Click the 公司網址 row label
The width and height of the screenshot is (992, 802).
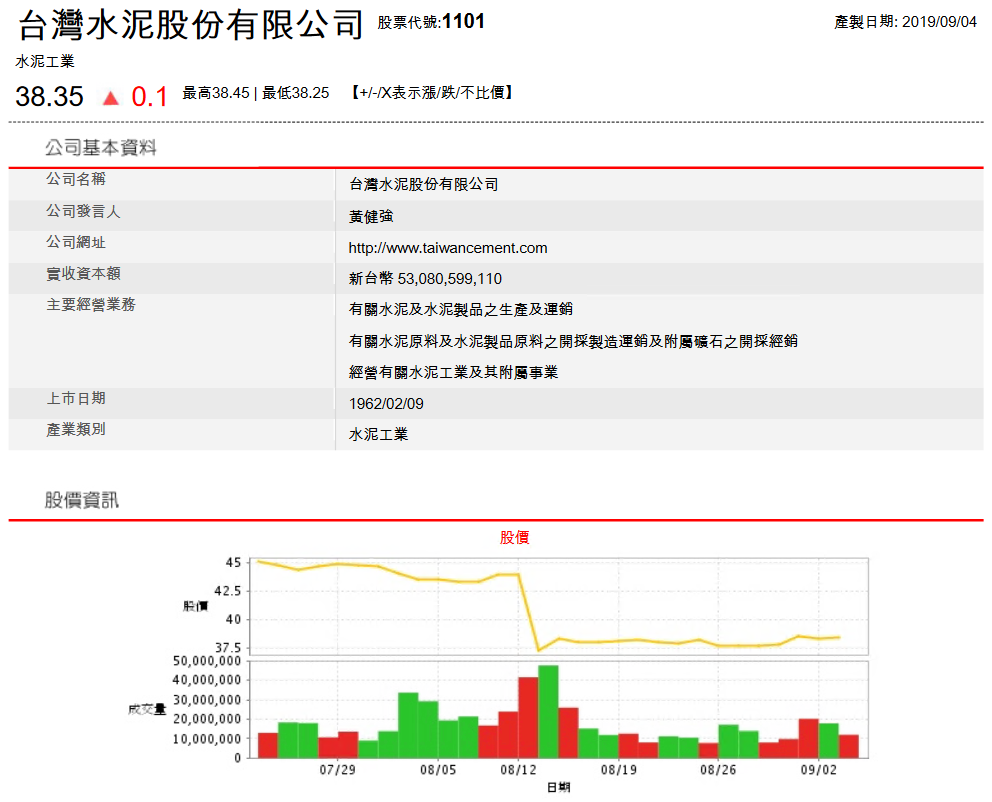point(75,242)
